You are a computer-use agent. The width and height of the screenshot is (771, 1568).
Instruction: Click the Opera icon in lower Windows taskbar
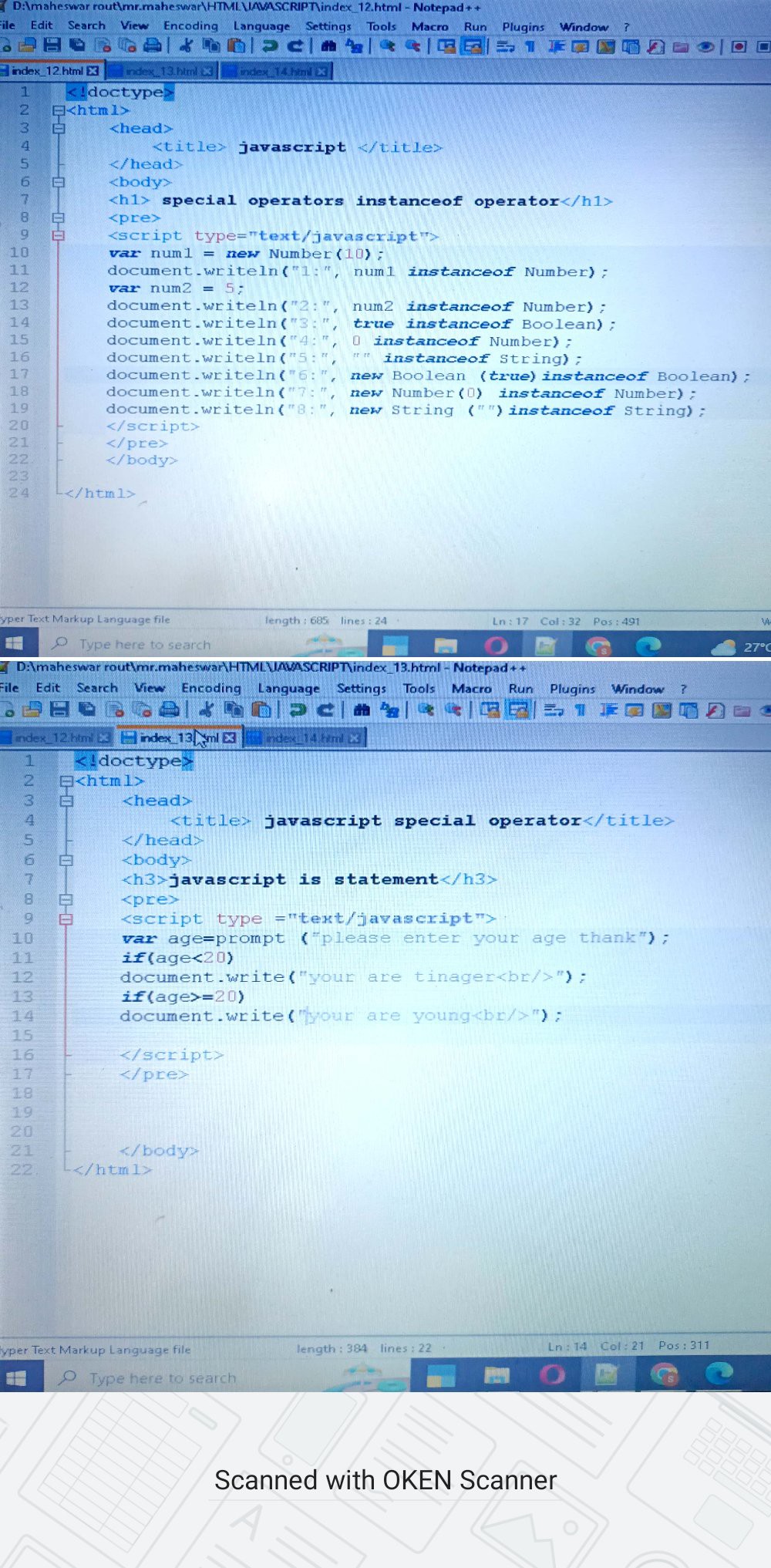552,1374
